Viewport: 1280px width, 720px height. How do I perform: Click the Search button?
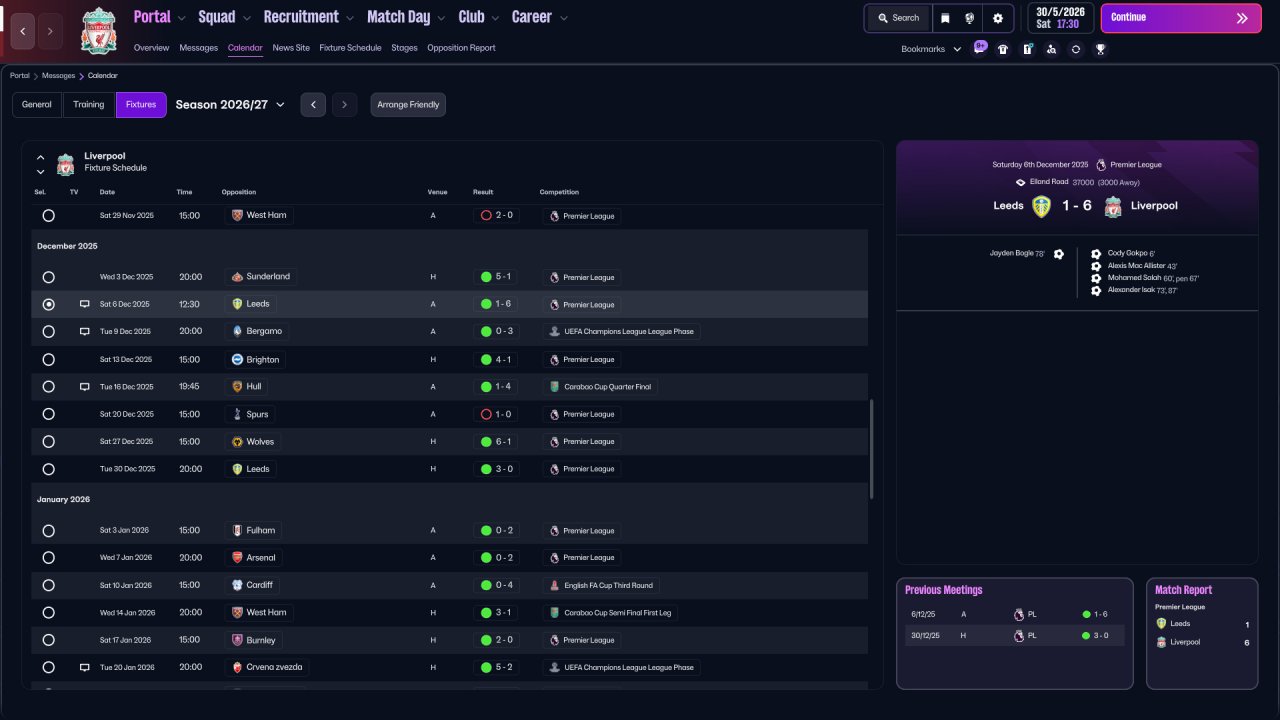coord(898,18)
